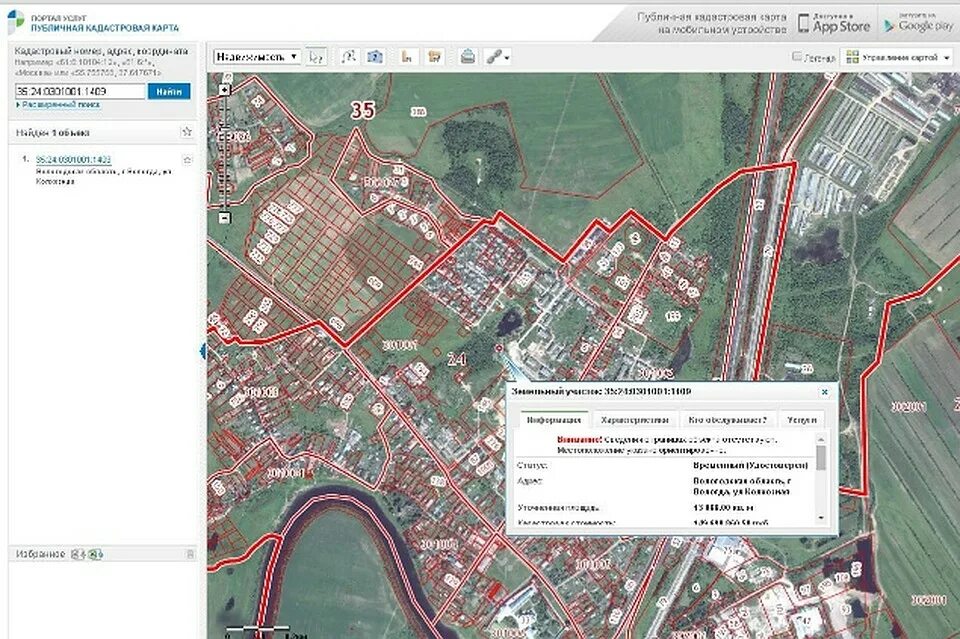This screenshot has width=960, height=639.
Task: Open the orange thematic chart tool
Action: click(407, 57)
